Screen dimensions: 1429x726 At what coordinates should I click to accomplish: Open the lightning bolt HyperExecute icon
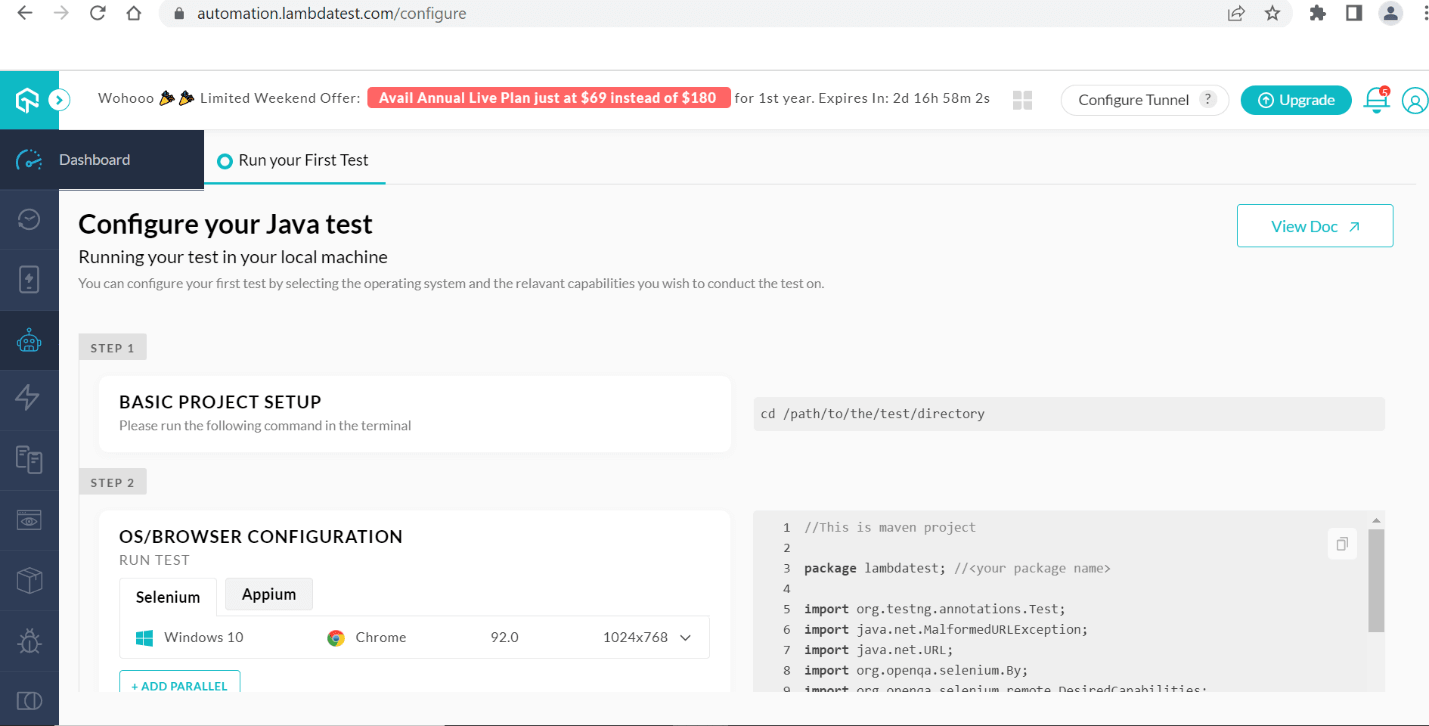(x=28, y=399)
